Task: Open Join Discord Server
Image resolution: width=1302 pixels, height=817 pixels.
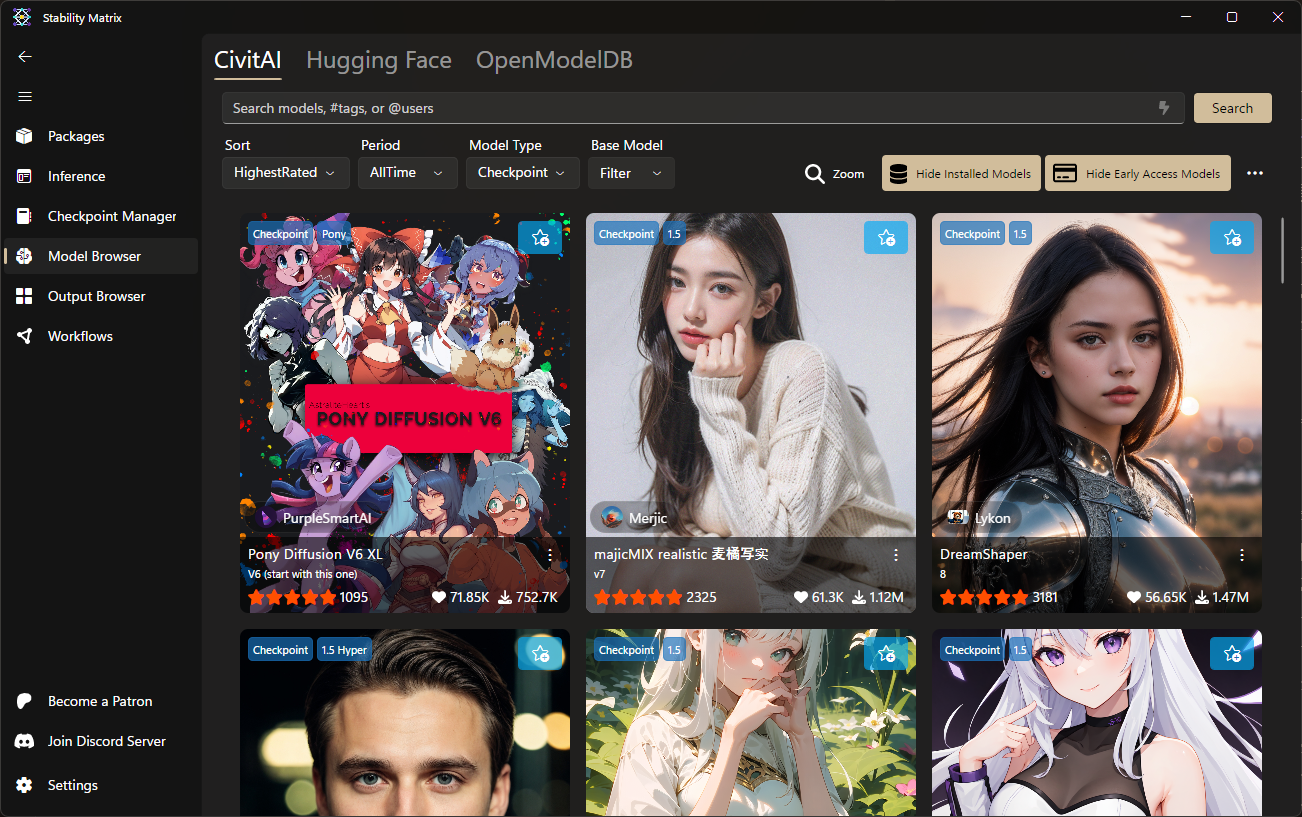Action: (100, 741)
